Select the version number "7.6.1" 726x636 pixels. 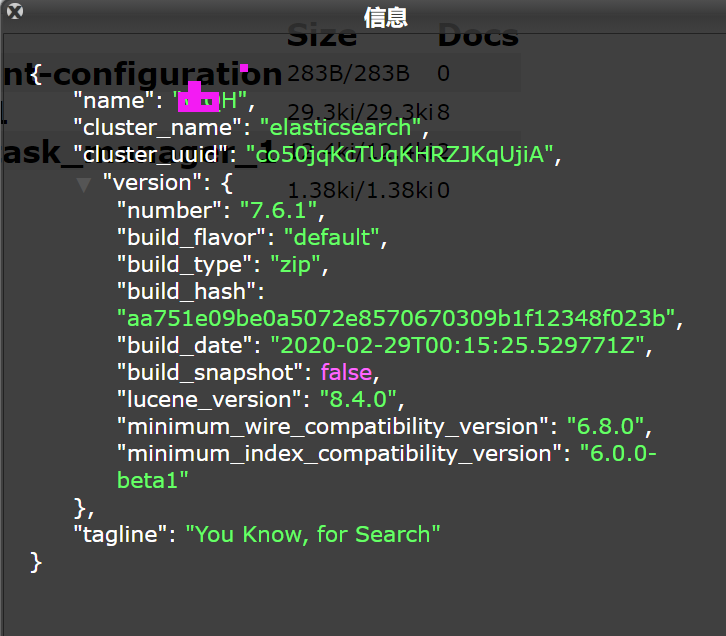pyautogui.click(x=279, y=211)
